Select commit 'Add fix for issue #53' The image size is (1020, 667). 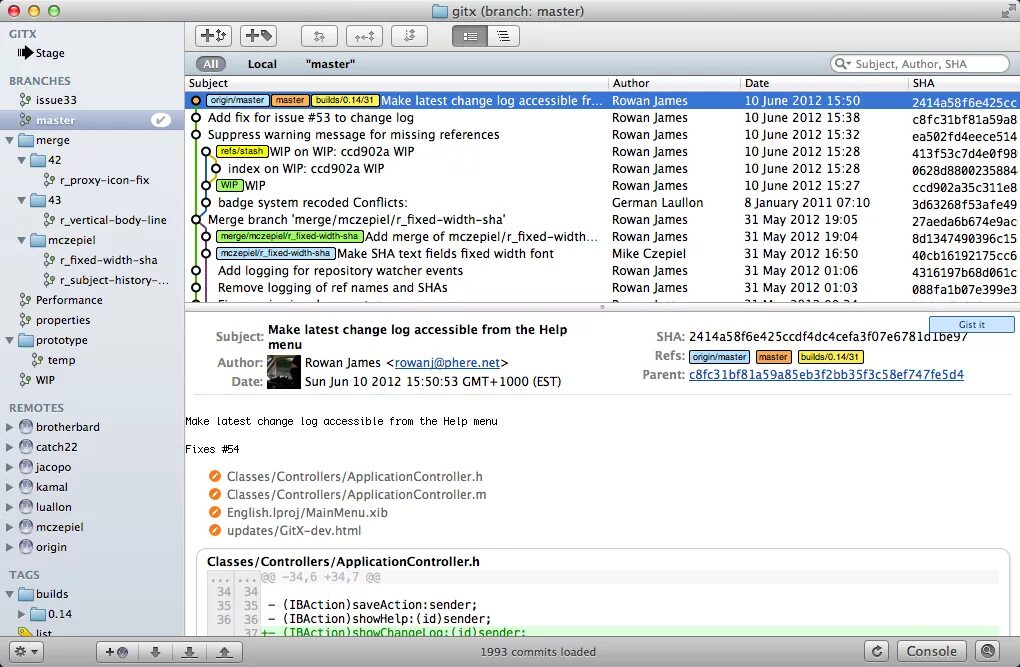pos(602,118)
